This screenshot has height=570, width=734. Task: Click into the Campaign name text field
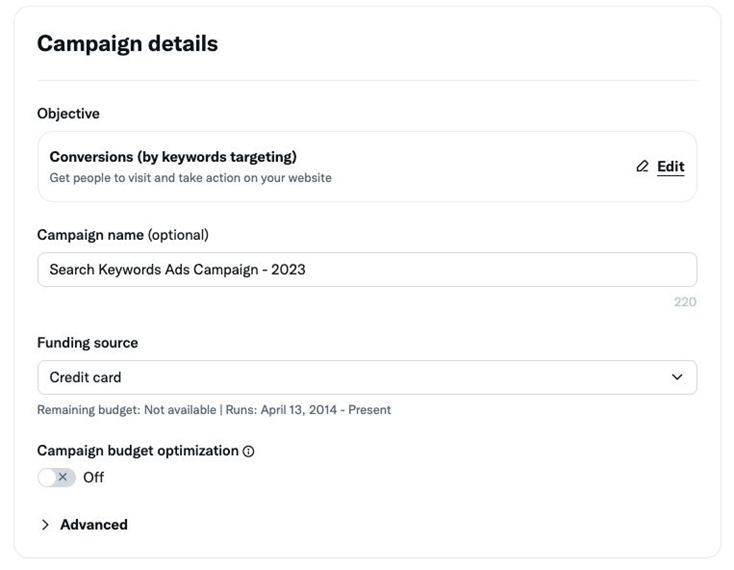click(x=366, y=269)
